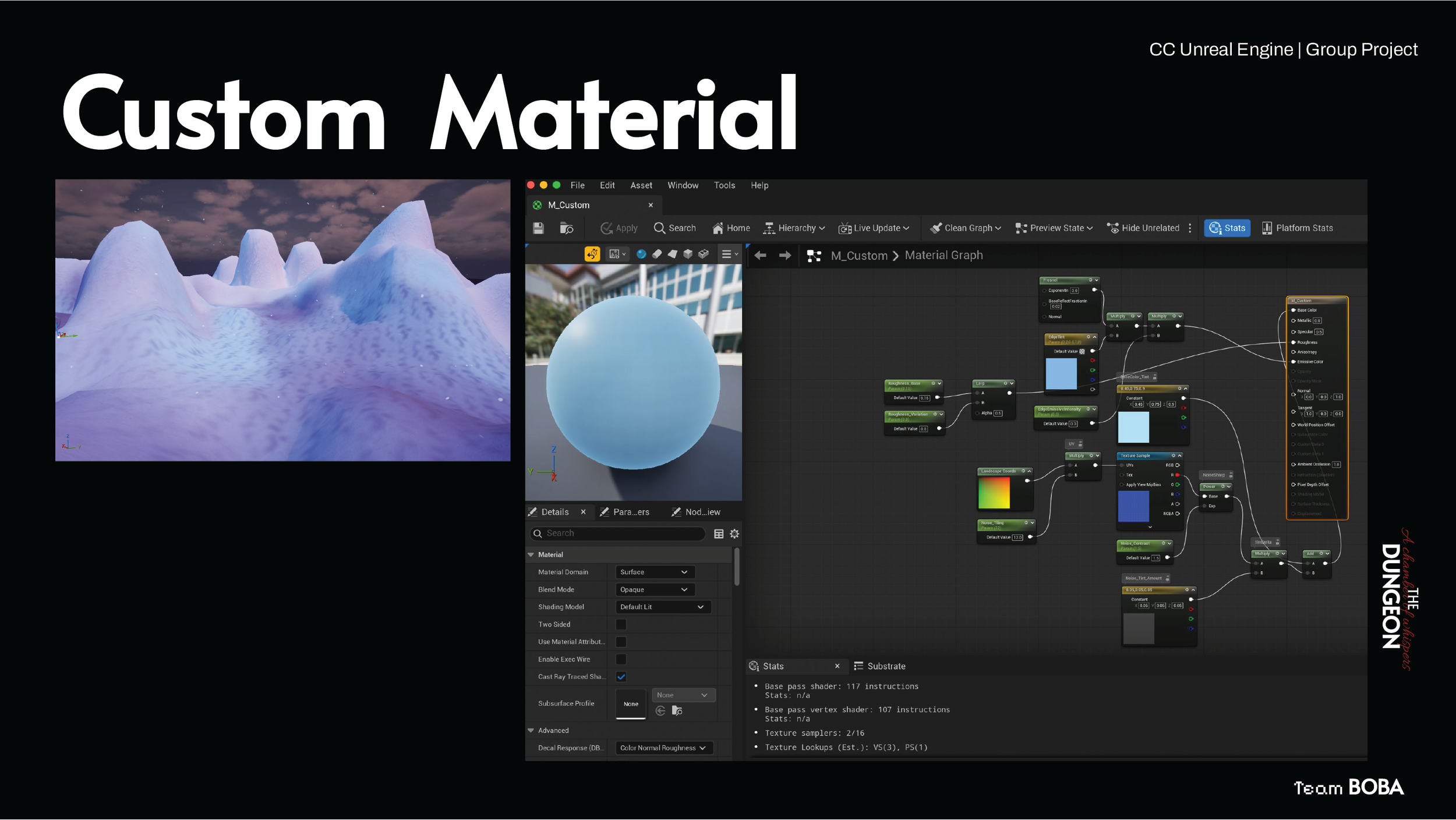Select cube preview mesh icon

pos(688,254)
